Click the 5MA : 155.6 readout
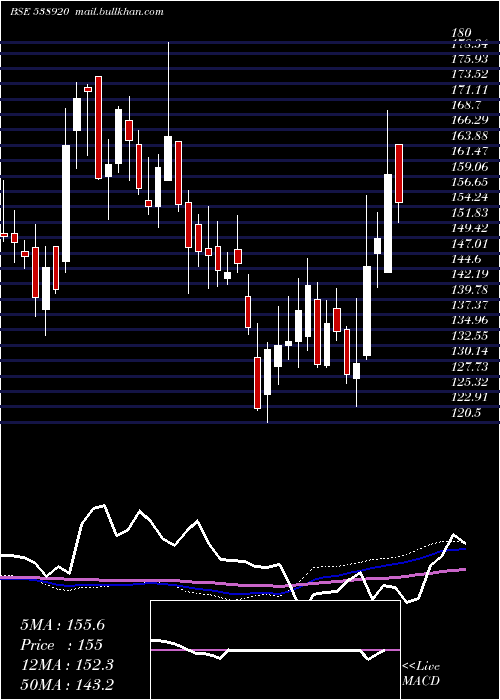This screenshot has width=500, height=700. (x=62, y=625)
